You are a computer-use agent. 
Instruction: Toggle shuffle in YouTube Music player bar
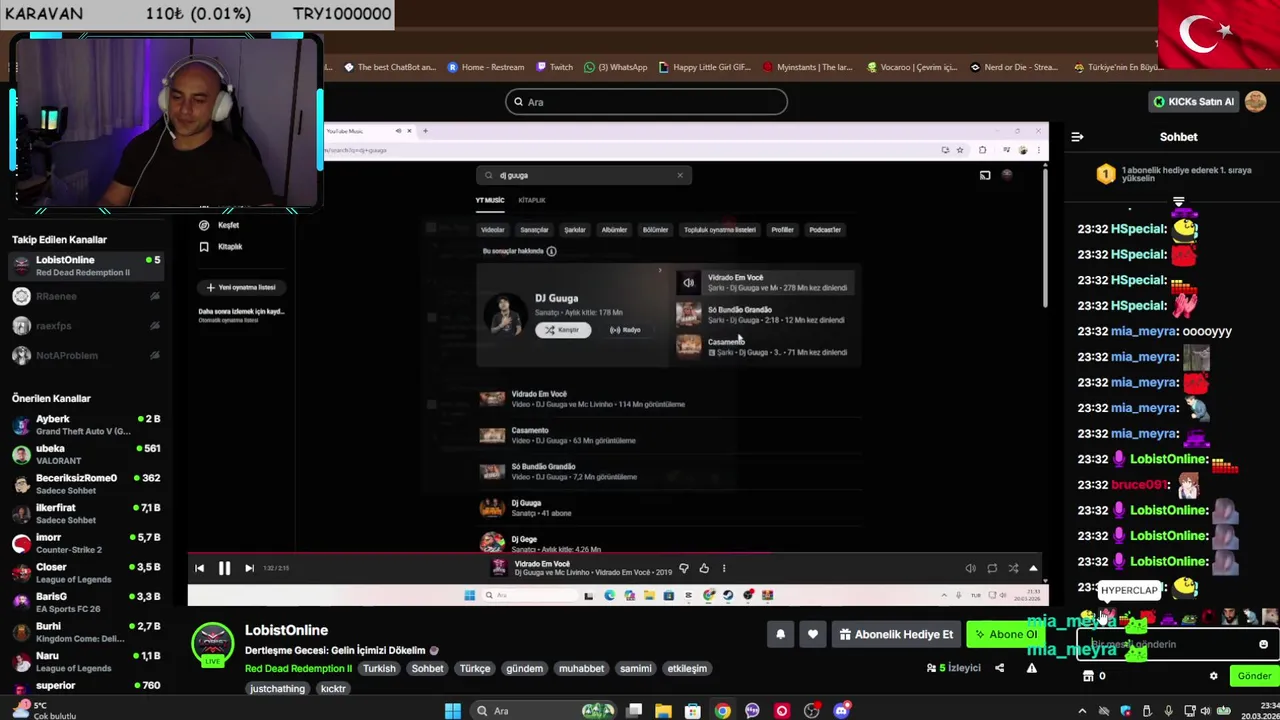pyautogui.click(x=1013, y=568)
